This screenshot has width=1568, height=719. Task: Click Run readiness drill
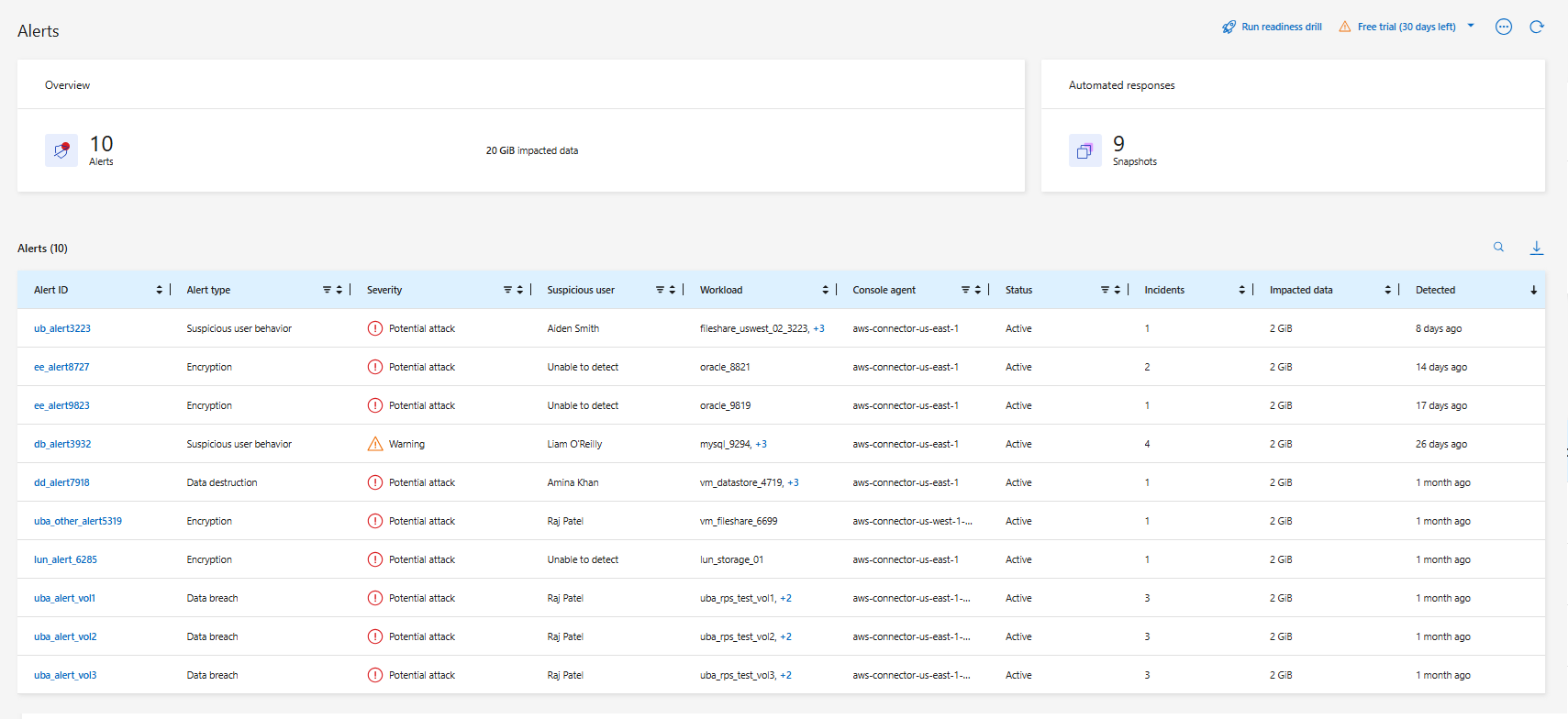point(1272,27)
